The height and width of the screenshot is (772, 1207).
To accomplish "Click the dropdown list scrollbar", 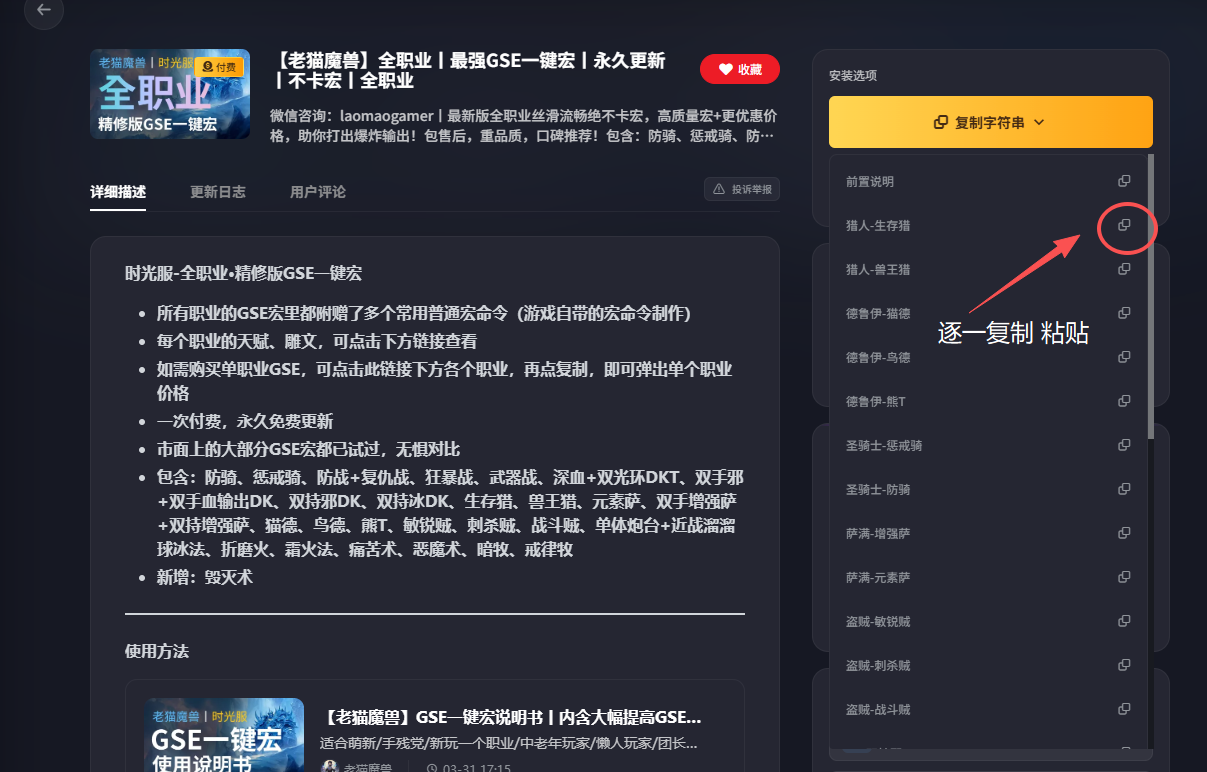I will pos(1151,296).
